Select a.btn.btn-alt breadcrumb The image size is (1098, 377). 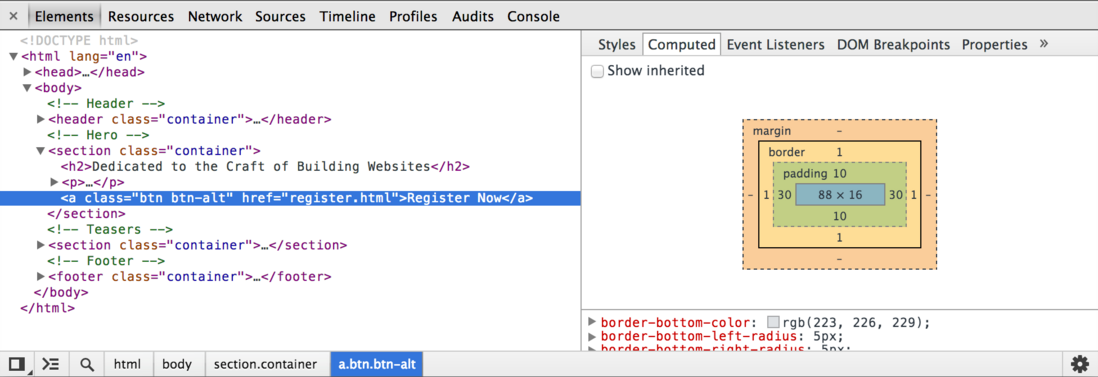tap(377, 364)
